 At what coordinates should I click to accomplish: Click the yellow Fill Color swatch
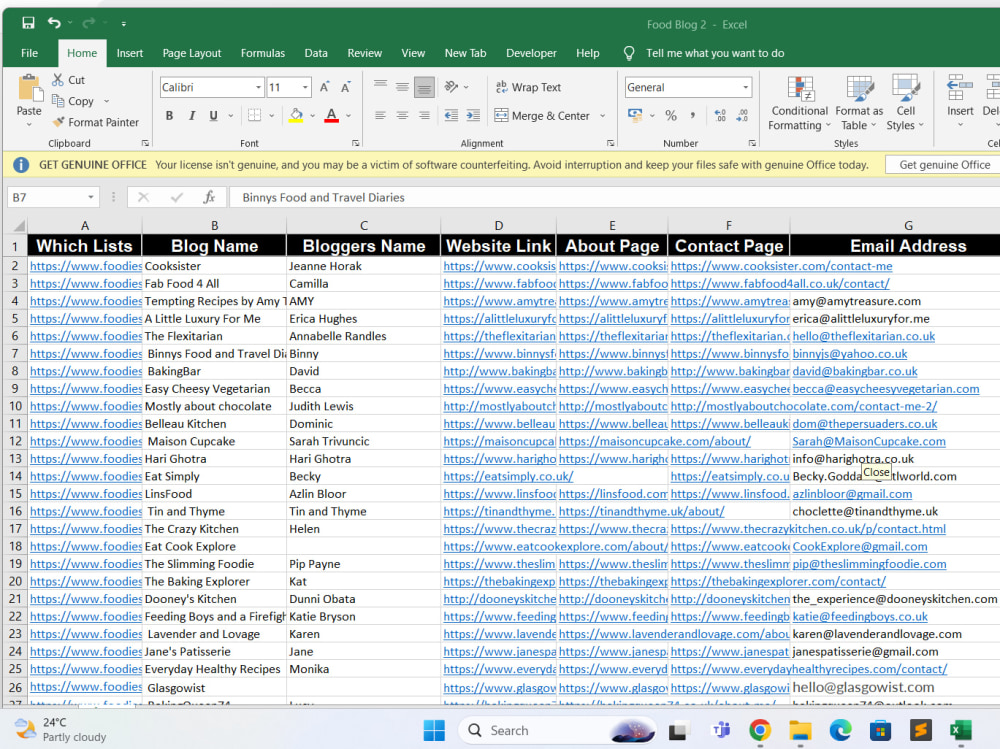click(296, 115)
